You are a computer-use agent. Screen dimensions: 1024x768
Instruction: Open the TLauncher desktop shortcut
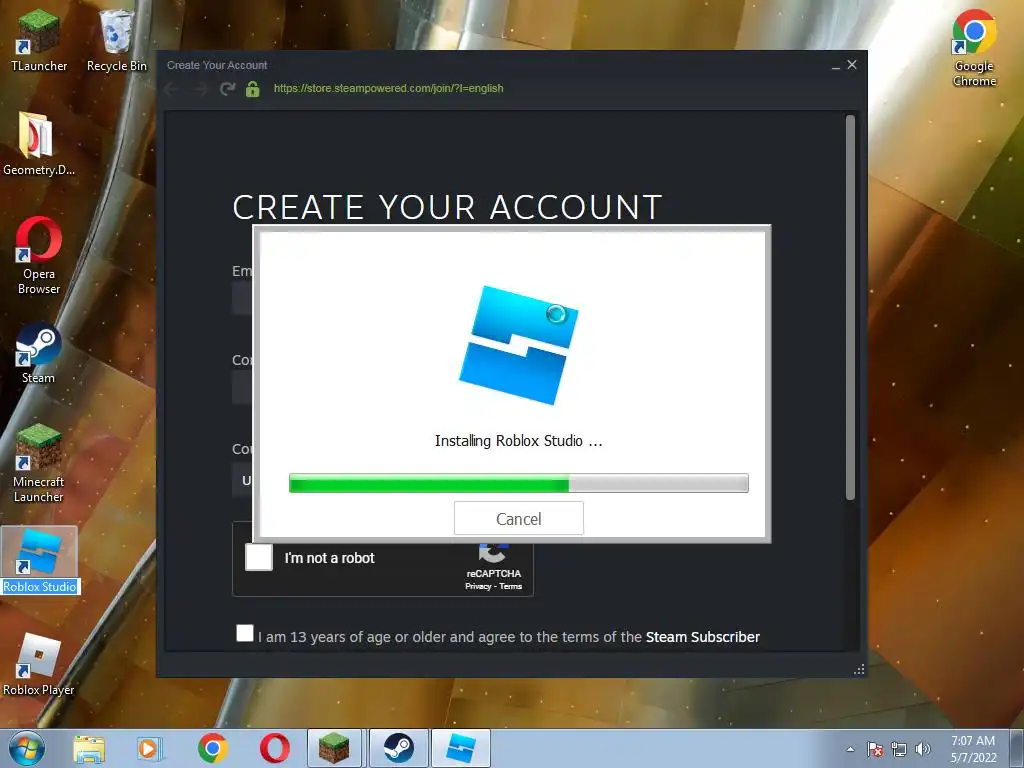pyautogui.click(x=39, y=39)
